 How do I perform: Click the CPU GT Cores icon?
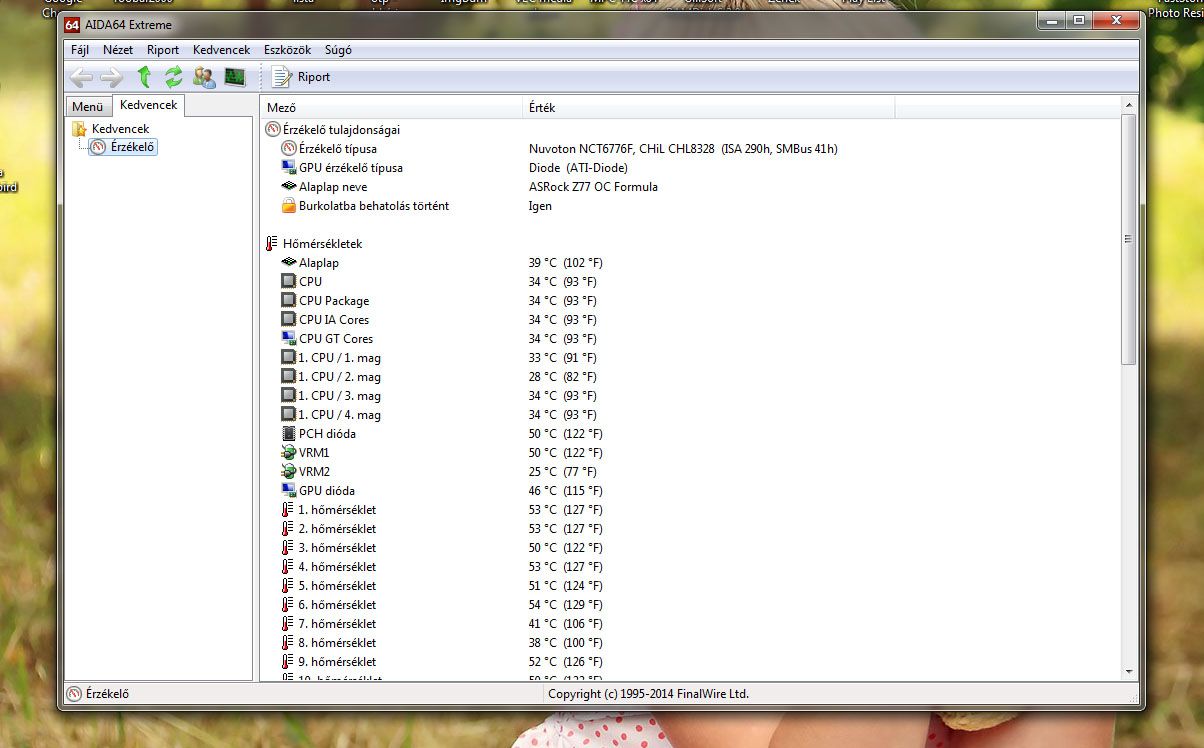point(289,338)
